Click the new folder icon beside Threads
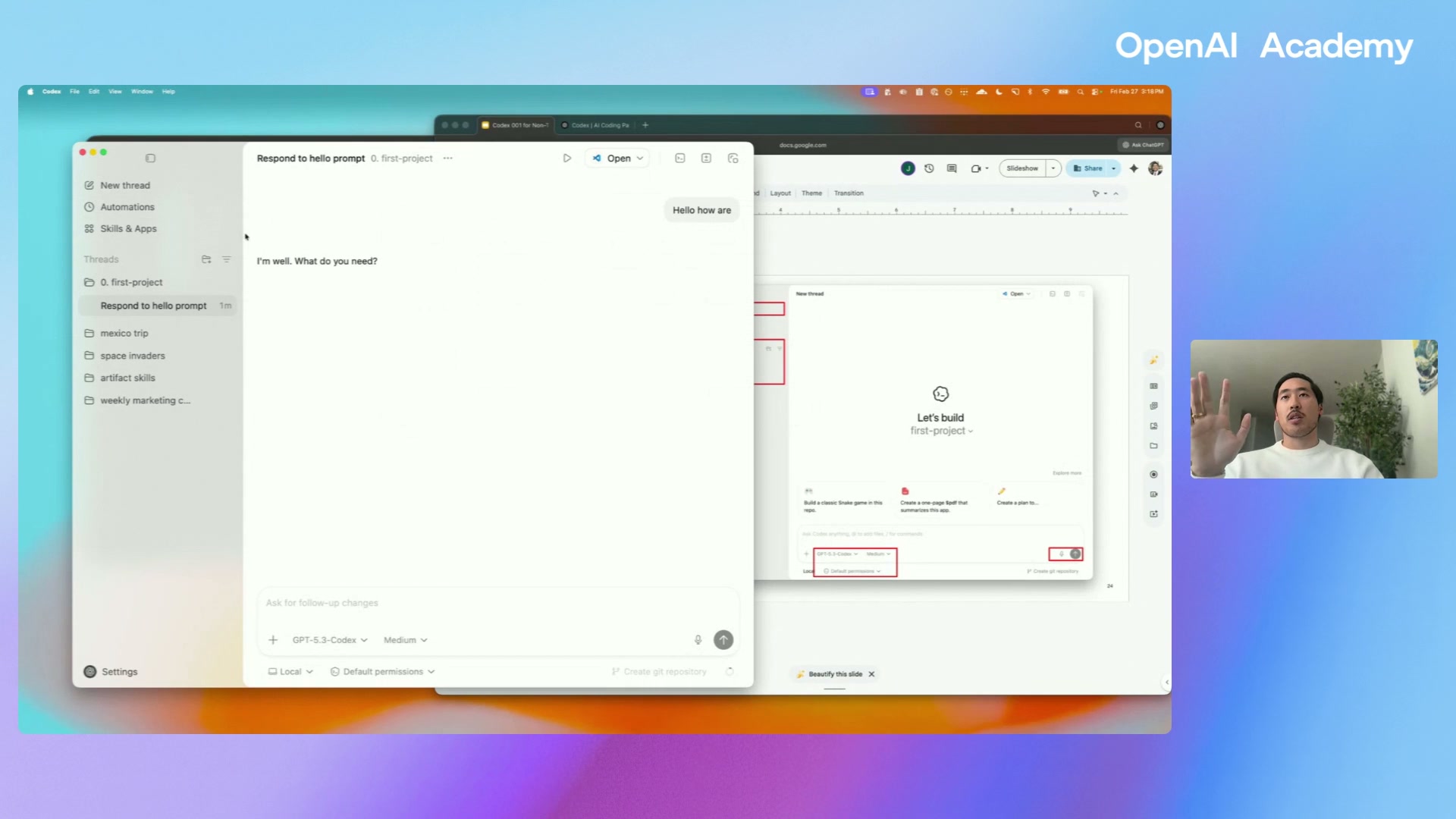1456x819 pixels. coord(206,259)
